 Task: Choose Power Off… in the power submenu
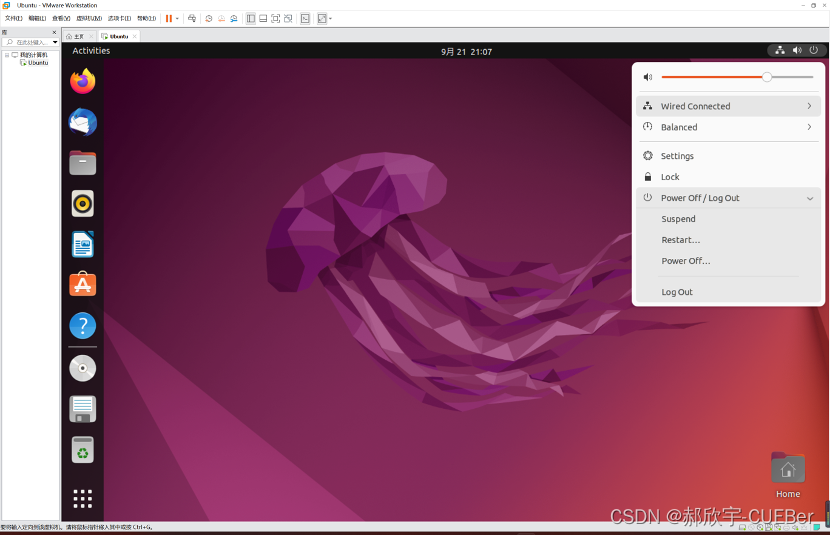click(x=728, y=261)
